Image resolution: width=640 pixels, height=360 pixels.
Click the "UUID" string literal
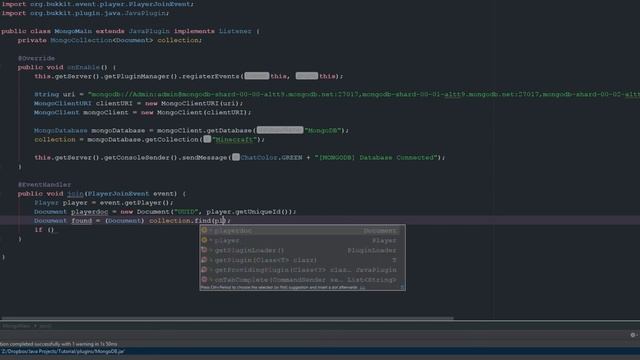pyautogui.click(x=186, y=211)
